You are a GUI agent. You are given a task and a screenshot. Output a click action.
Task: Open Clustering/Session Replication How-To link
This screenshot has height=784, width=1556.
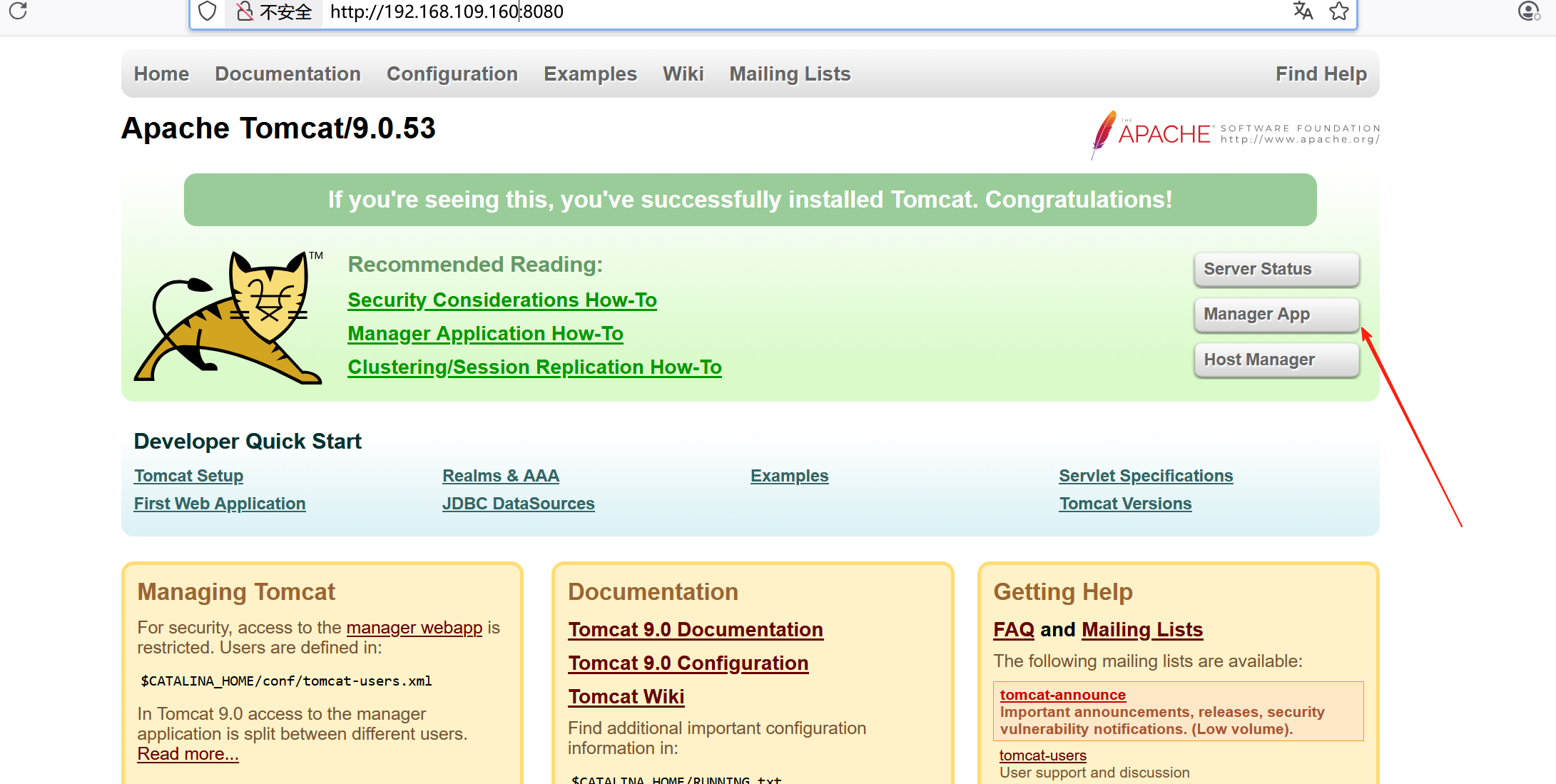coord(534,367)
